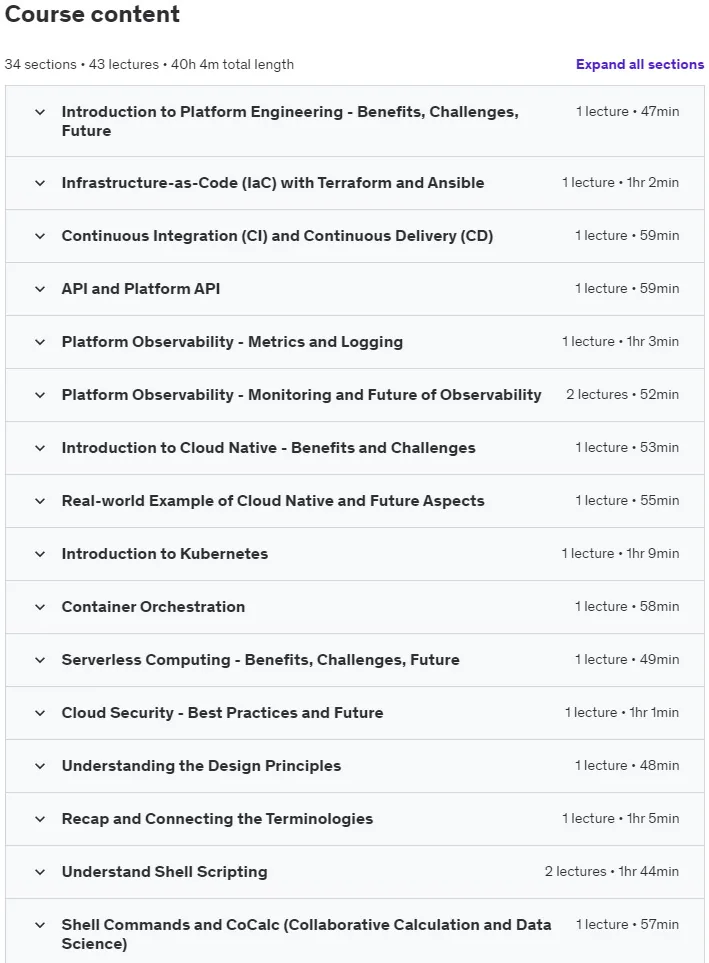Expand chevron for Monitoring and Future of Observability

[40, 395]
